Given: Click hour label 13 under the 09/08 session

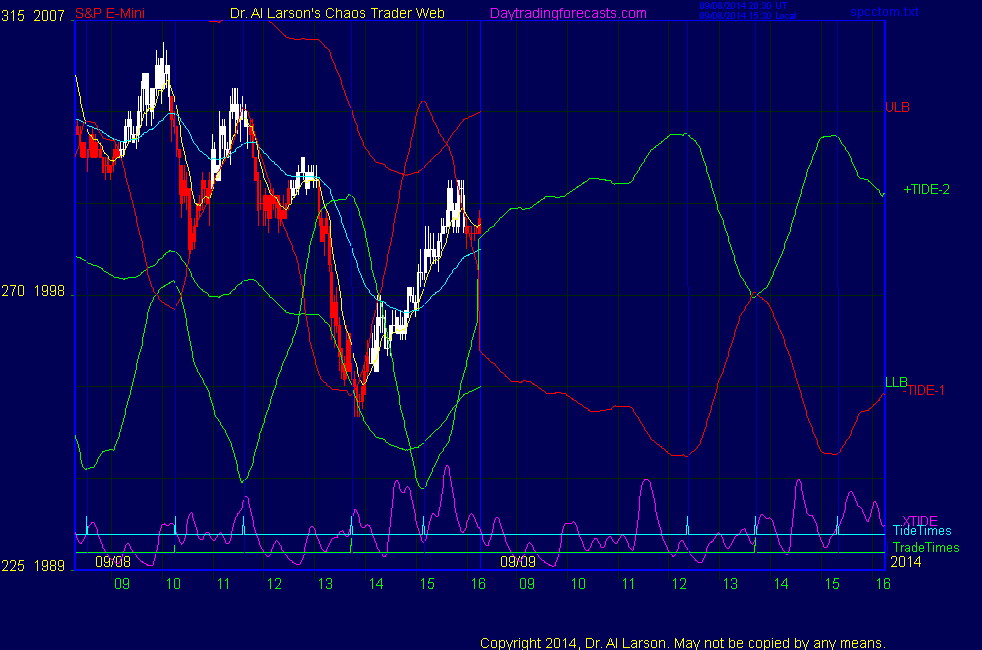Looking at the screenshot, I should [x=325, y=584].
